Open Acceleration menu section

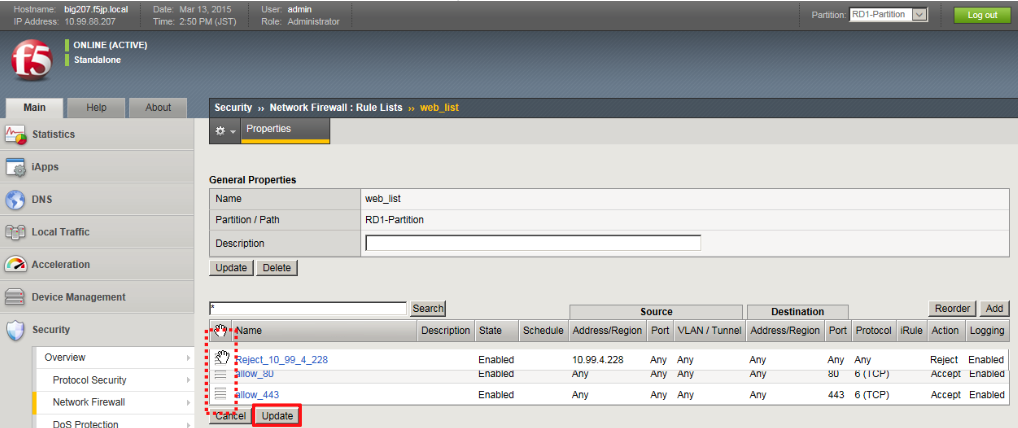pyautogui.click(x=97, y=264)
